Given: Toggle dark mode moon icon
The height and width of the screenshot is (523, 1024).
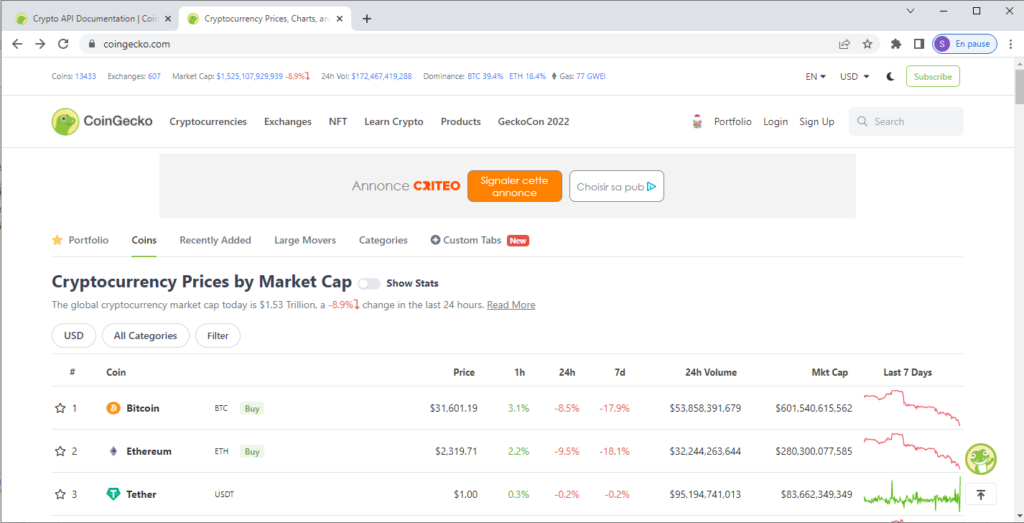Looking at the screenshot, I should click(890, 77).
